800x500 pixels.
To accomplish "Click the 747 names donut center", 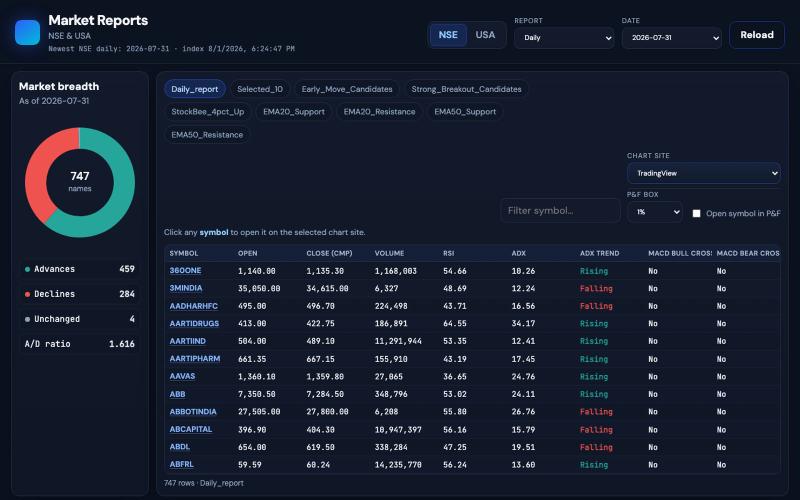I will pyautogui.click(x=80, y=181).
